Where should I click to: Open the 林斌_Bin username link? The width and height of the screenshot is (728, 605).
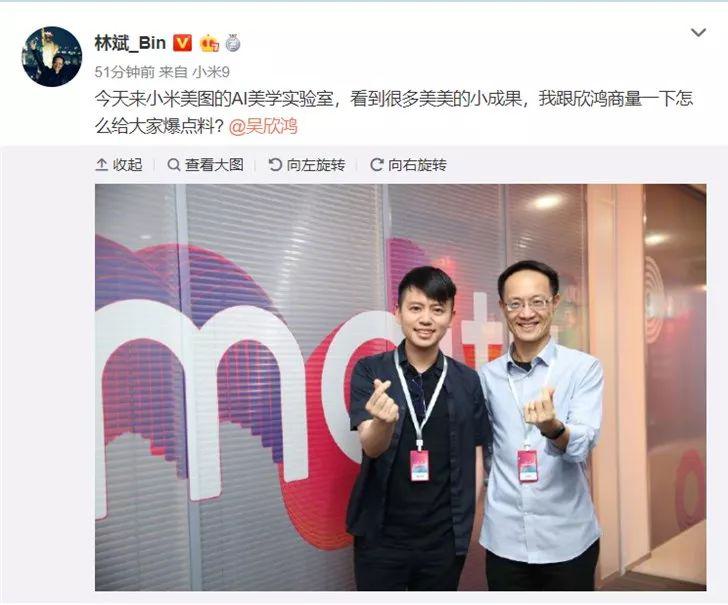pos(130,43)
